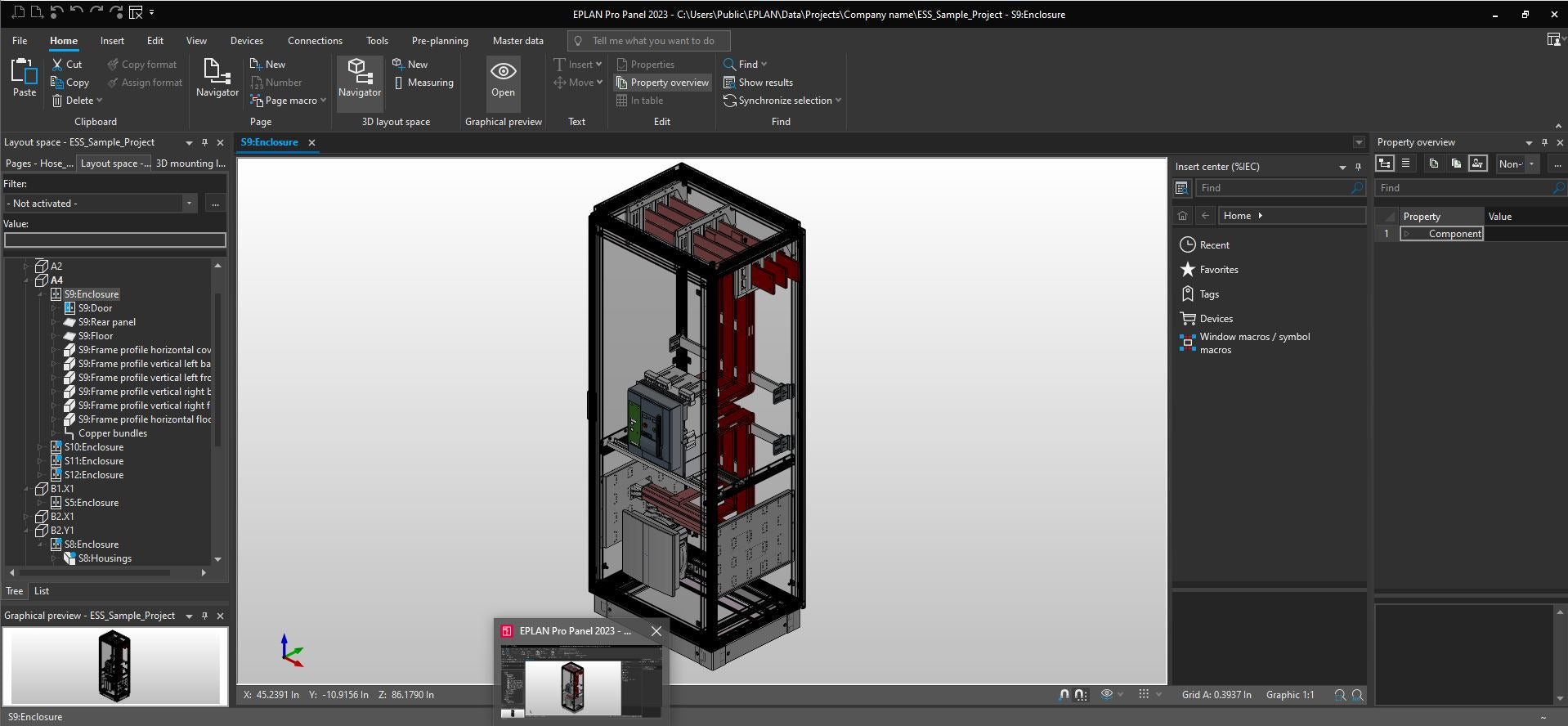Viewport: 1568px width, 726px height.
Task: Open the Not activated filter dropdown
Action: pyautogui.click(x=101, y=204)
